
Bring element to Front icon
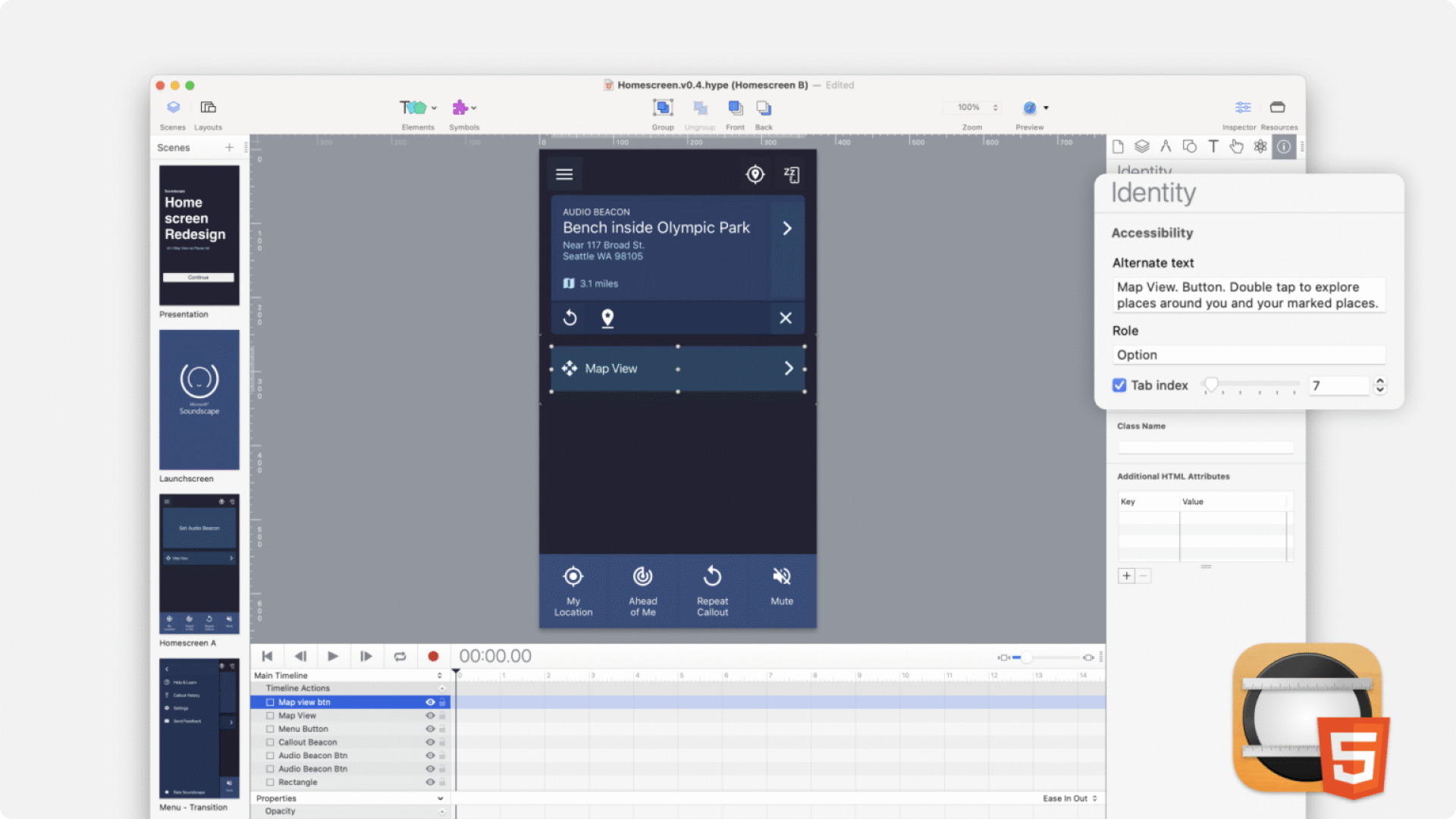pyautogui.click(x=735, y=108)
